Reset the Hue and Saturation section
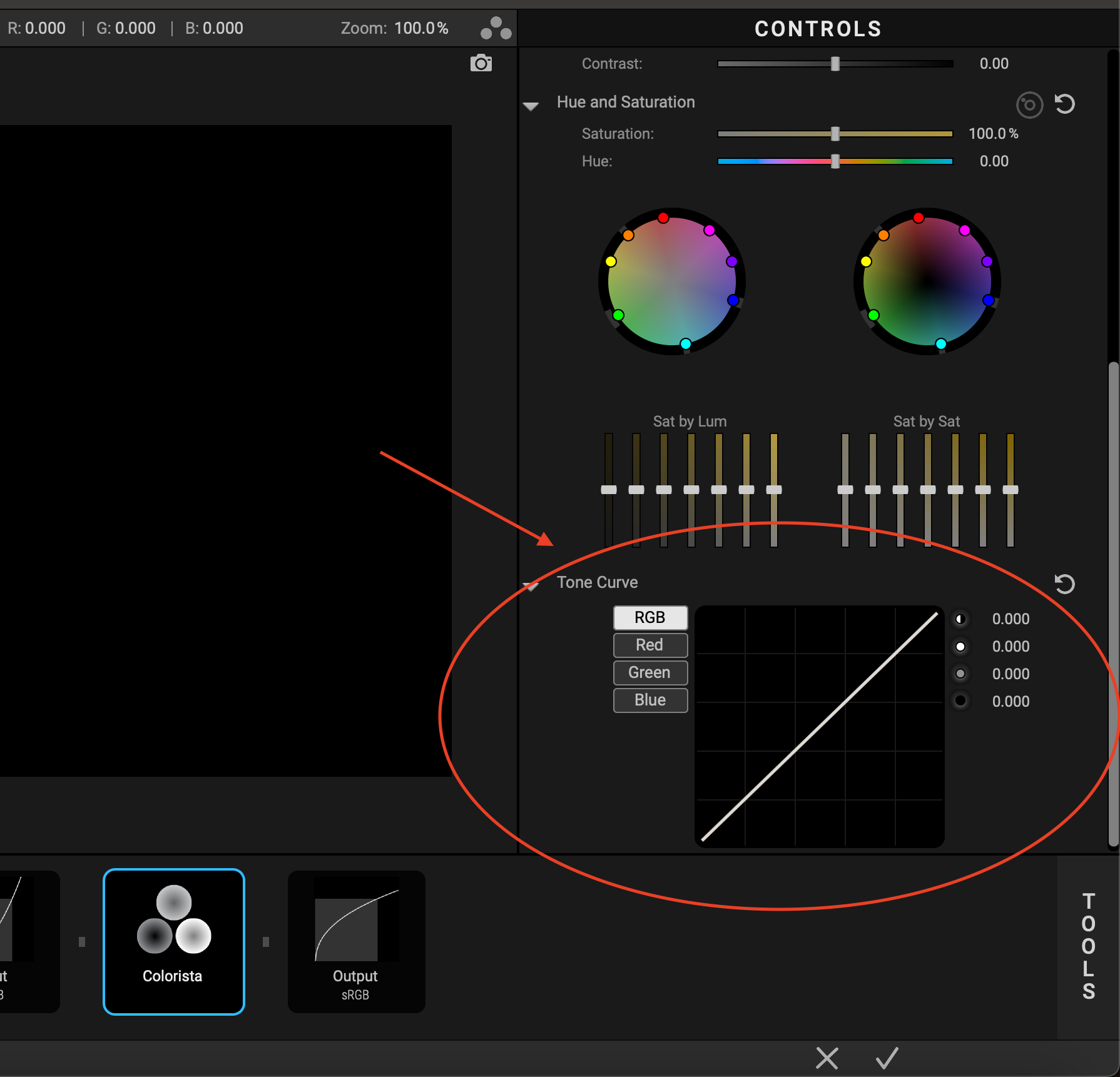Viewport: 1120px width, 1077px height. (1064, 104)
